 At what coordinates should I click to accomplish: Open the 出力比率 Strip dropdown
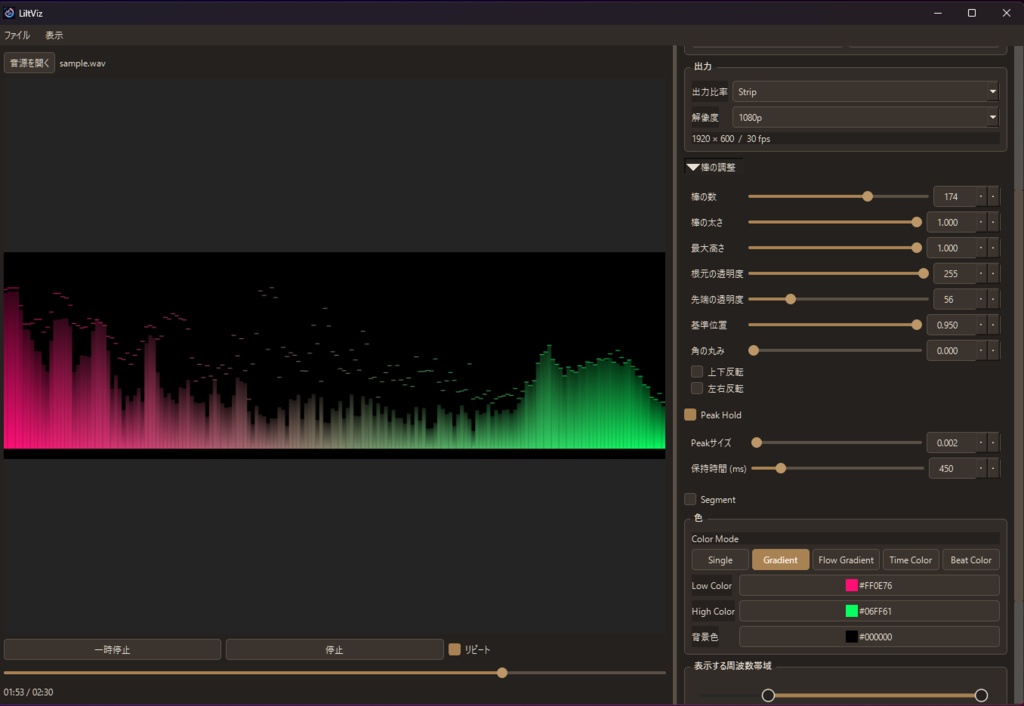(865, 91)
